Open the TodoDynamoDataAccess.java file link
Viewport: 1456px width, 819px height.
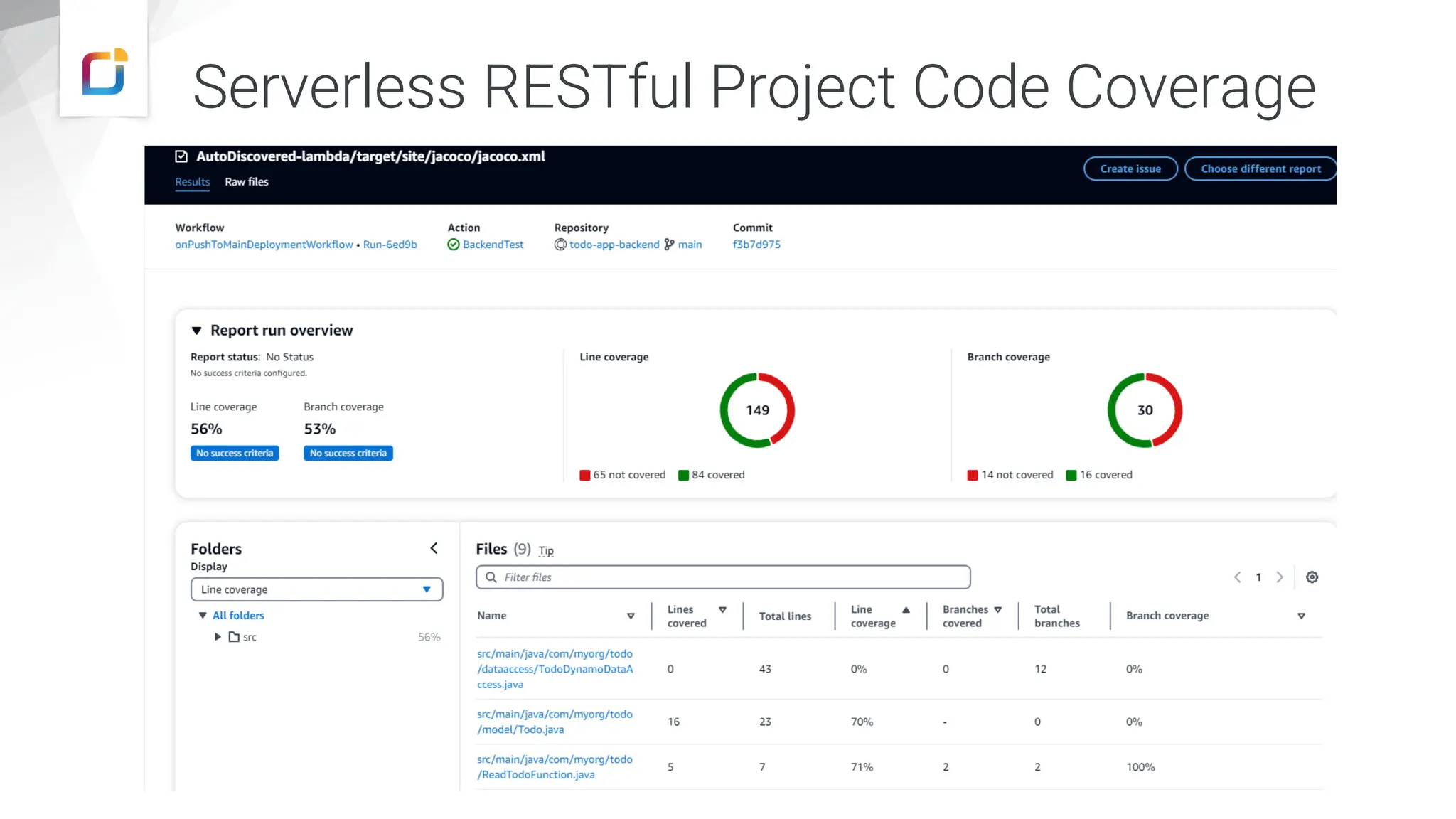pyautogui.click(x=555, y=669)
